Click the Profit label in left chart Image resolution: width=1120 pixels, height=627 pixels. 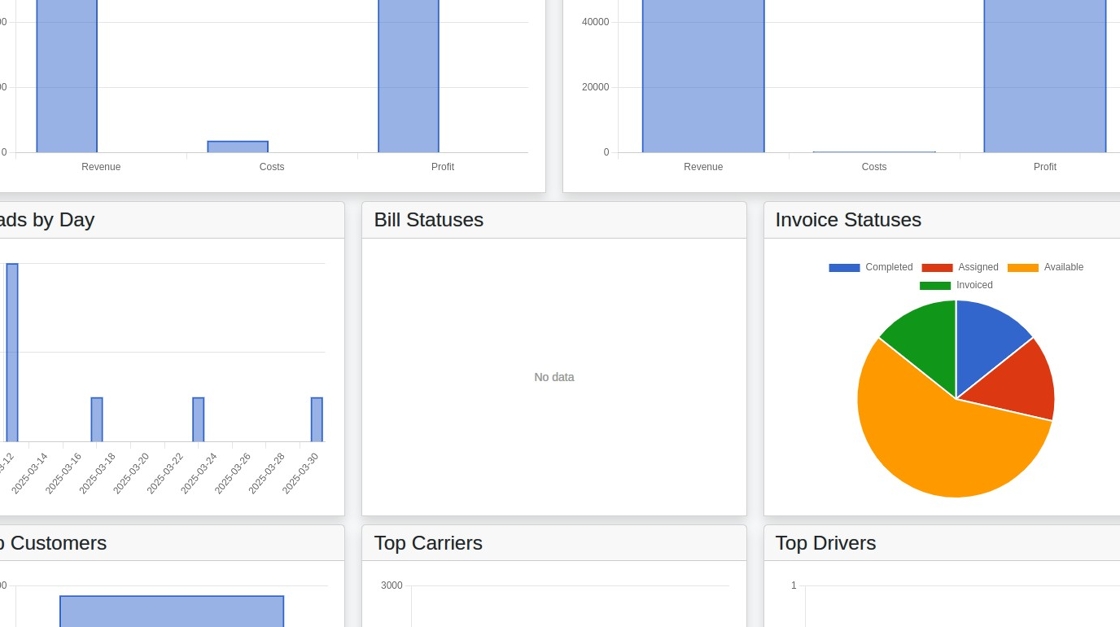pos(442,167)
